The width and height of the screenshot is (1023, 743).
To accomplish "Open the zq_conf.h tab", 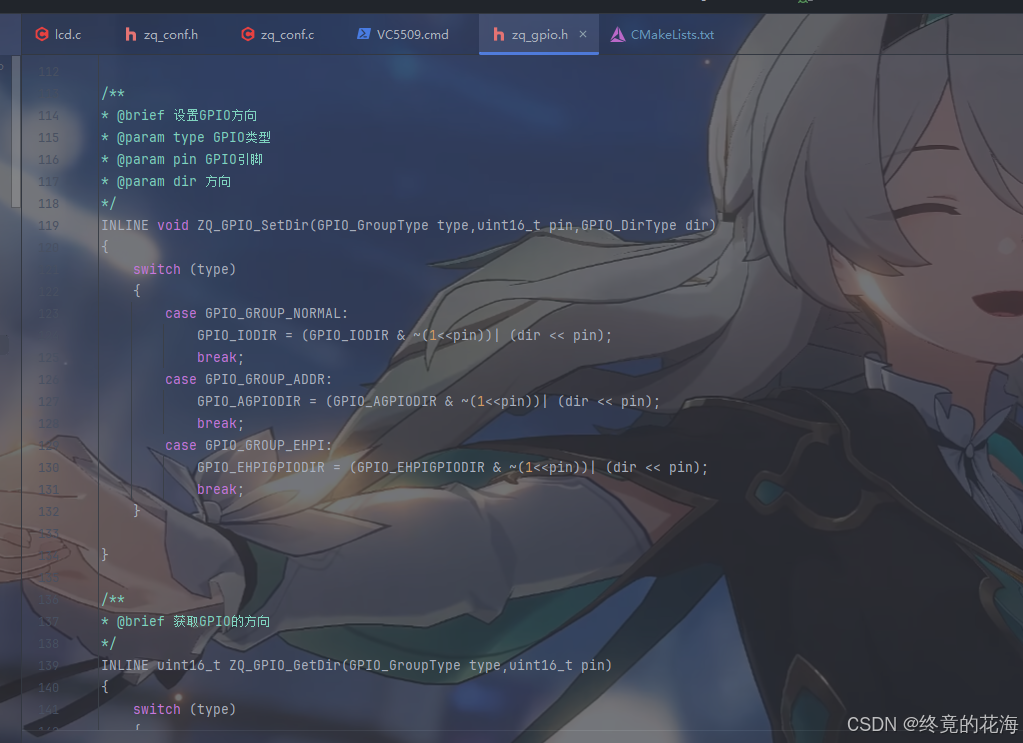I will 161,35.
